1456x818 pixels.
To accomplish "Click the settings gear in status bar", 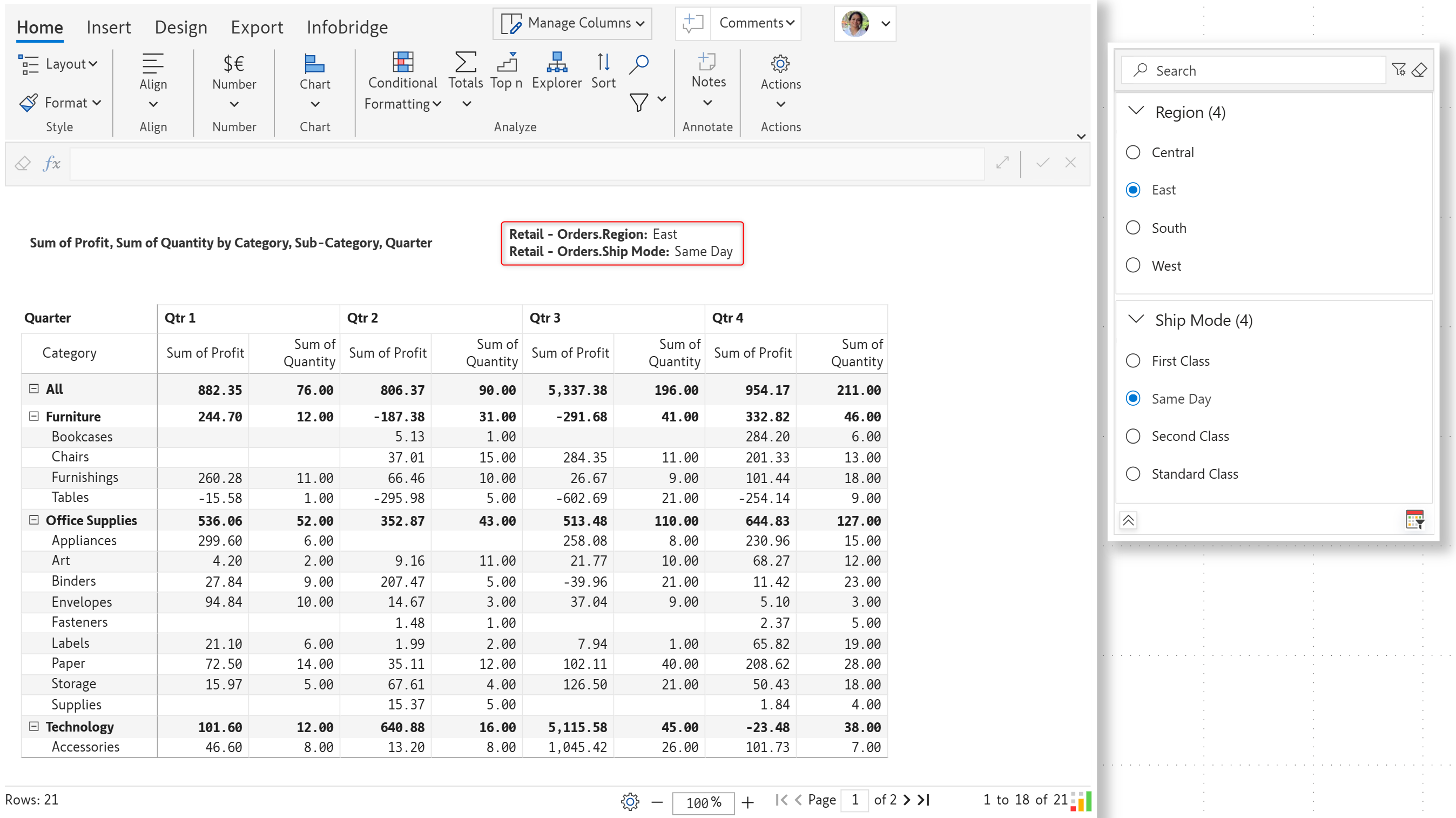I will tap(630, 801).
